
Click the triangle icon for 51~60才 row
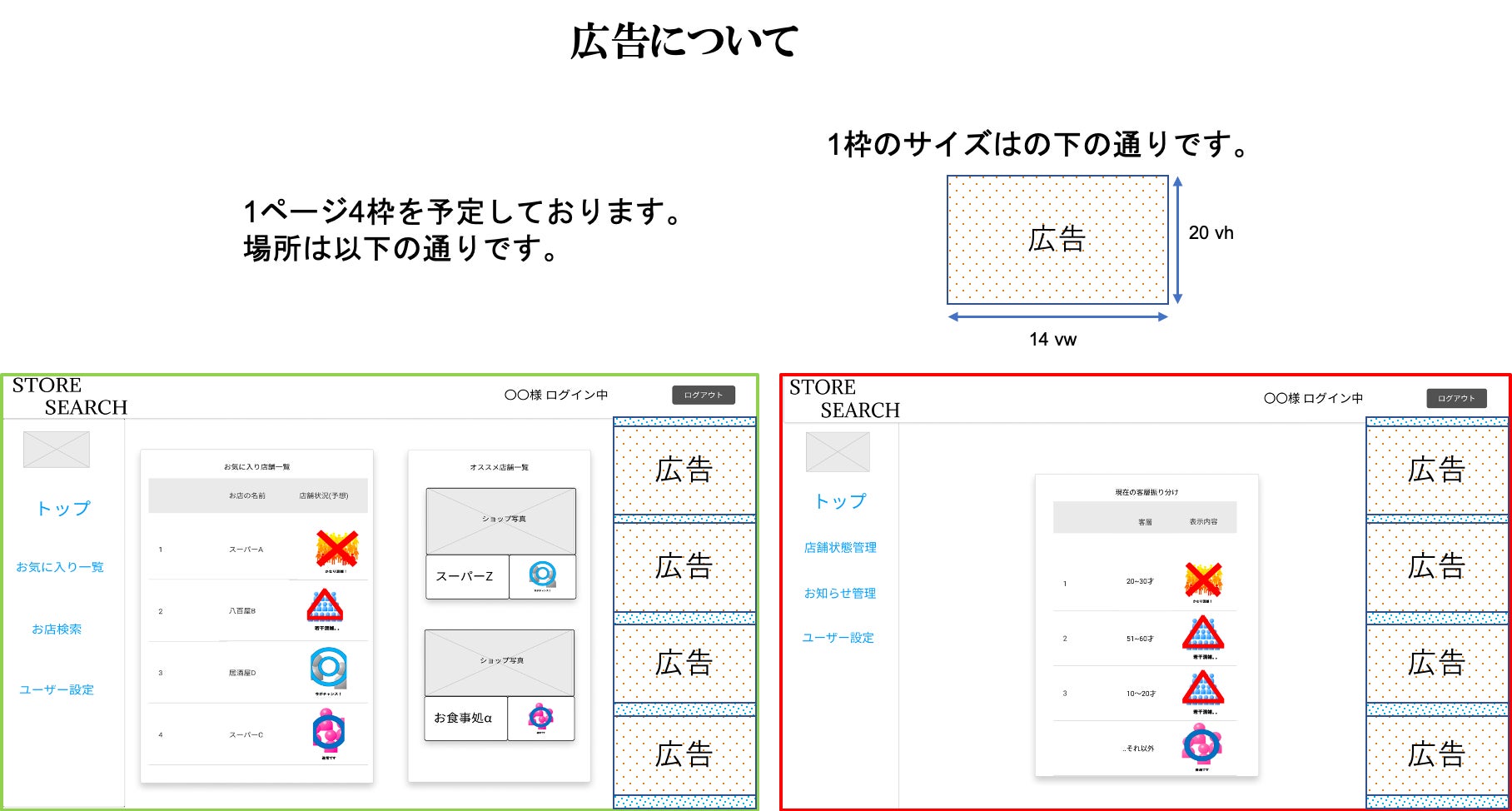click(x=1202, y=634)
